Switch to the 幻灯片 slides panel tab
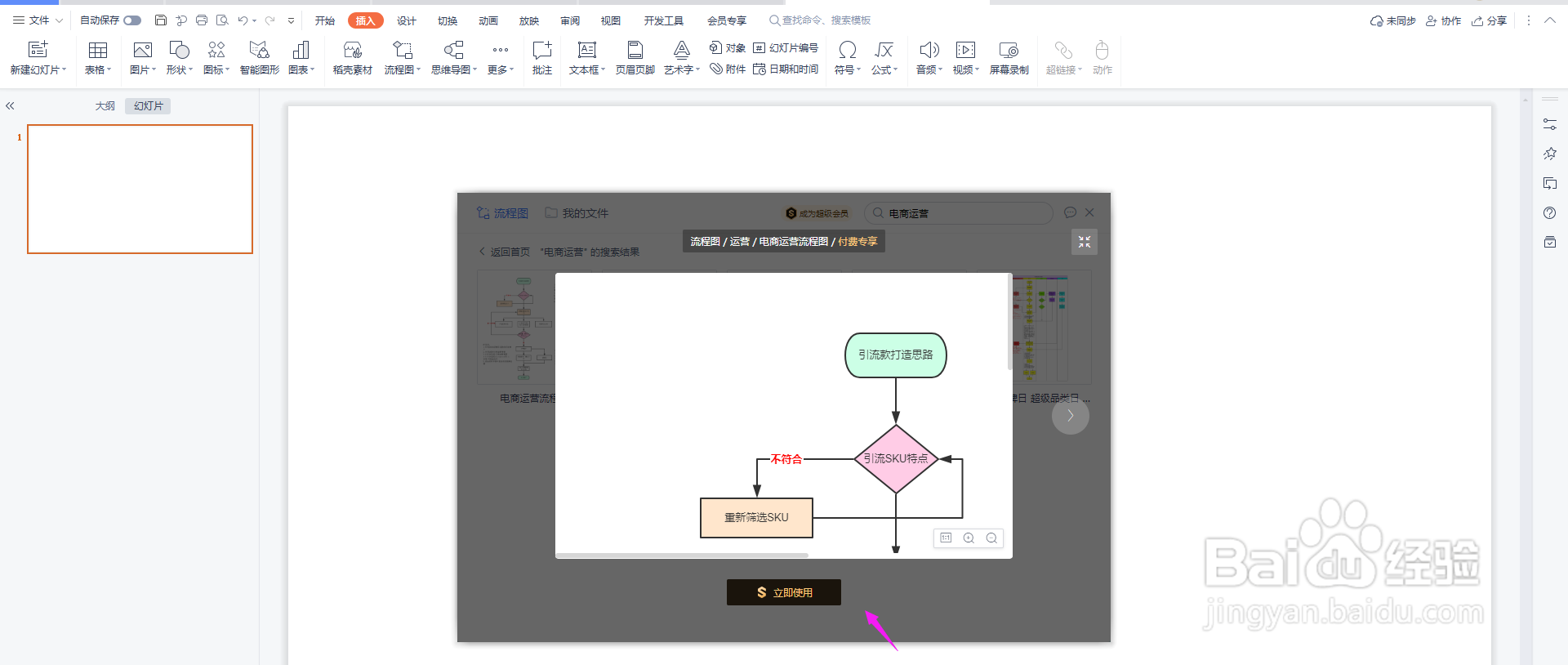Screen dimensions: 1568x665 [x=149, y=106]
